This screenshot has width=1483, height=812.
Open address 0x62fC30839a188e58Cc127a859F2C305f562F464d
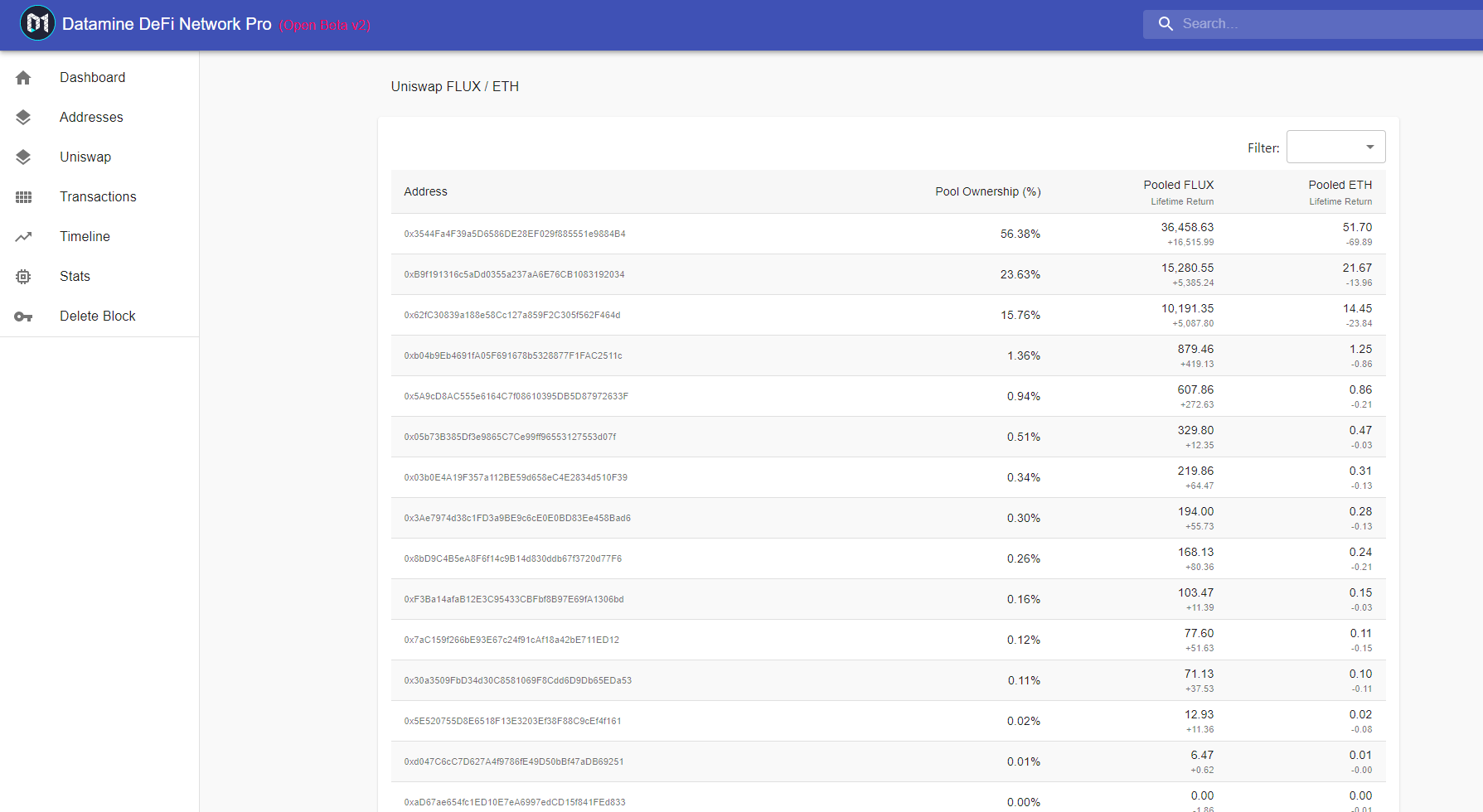coord(512,315)
